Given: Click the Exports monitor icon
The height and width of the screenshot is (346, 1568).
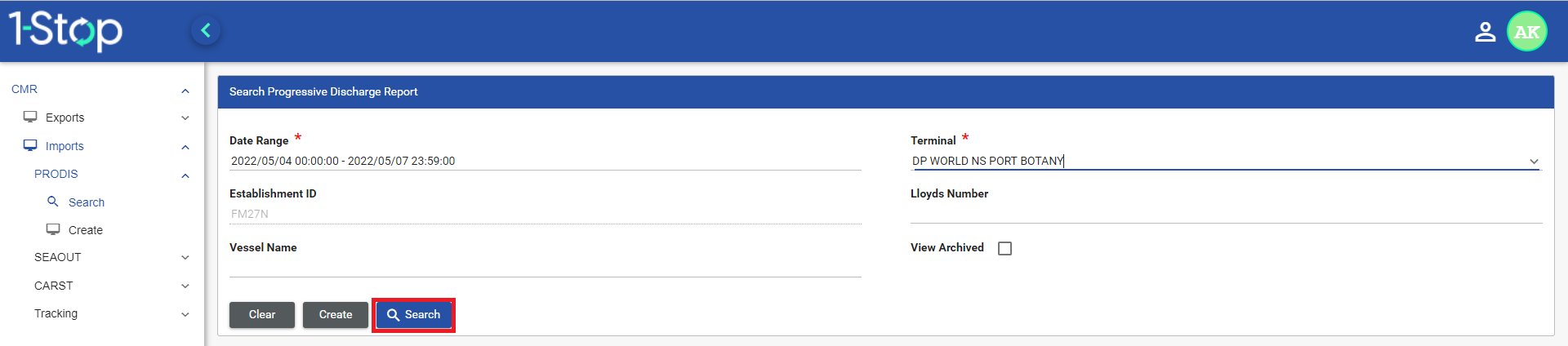Looking at the screenshot, I should point(30,117).
